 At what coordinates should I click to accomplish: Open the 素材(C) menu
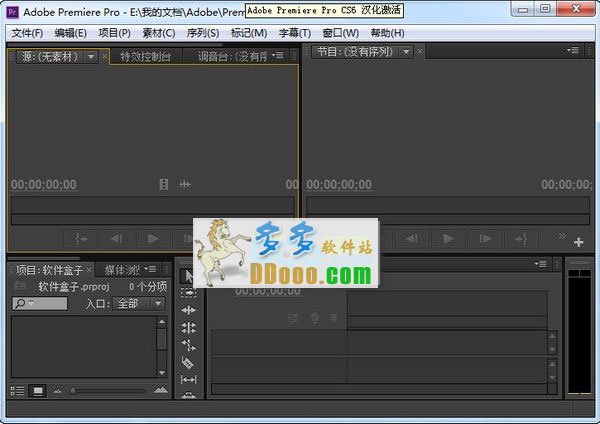point(159,33)
